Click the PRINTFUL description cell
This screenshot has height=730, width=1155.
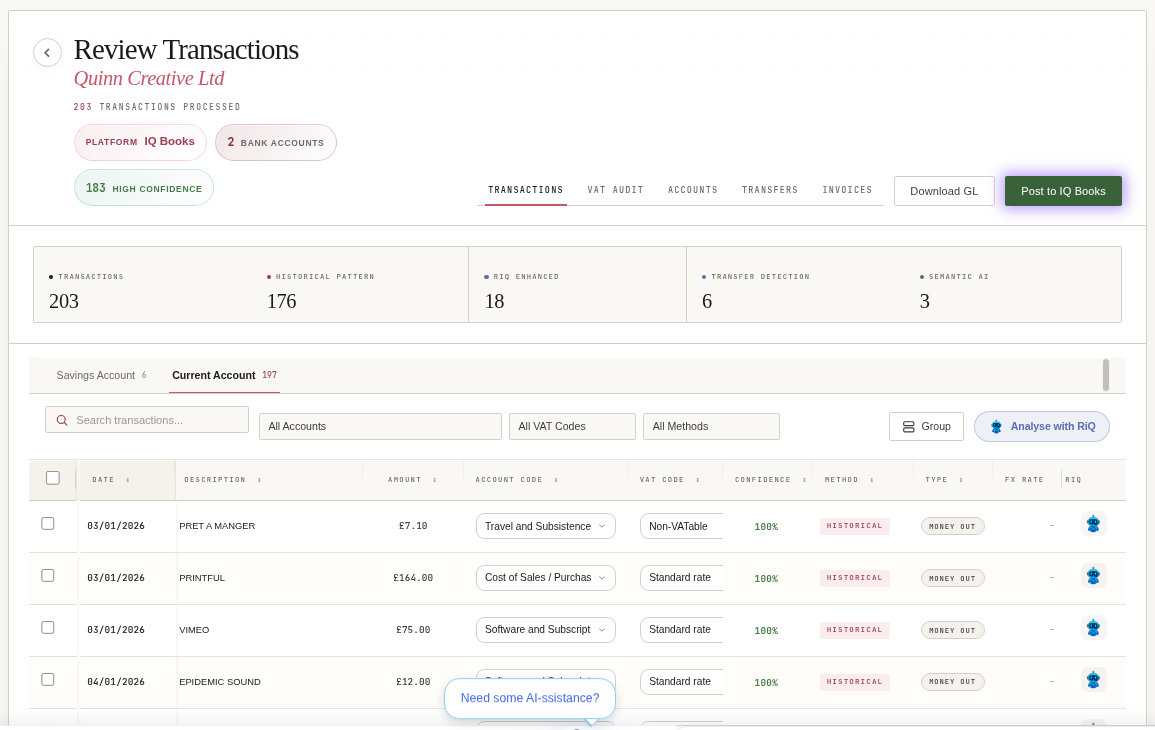202,578
